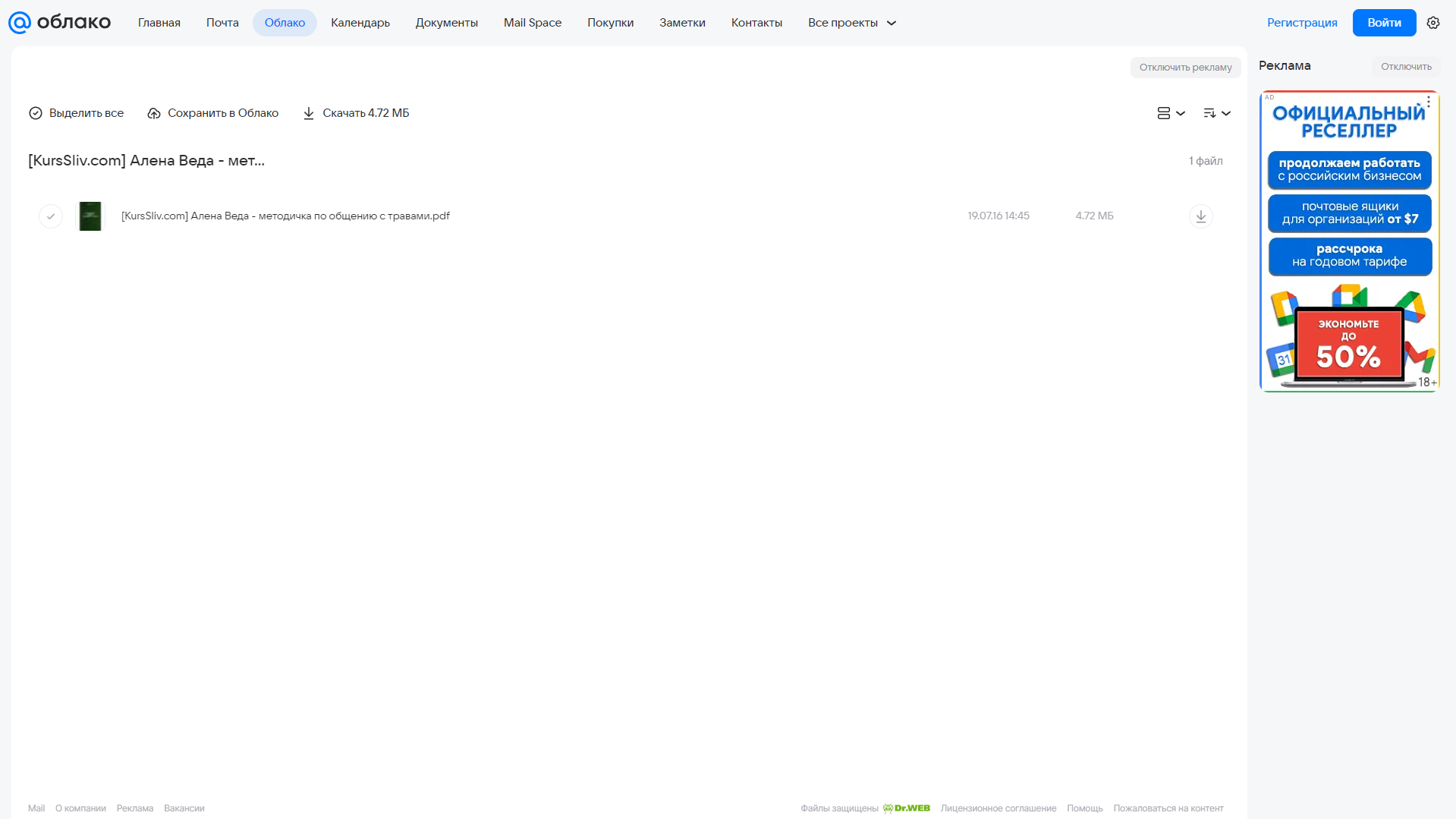The width and height of the screenshot is (1456, 819).
Task: Go to the Почта tab
Action: pyautogui.click(x=222, y=23)
